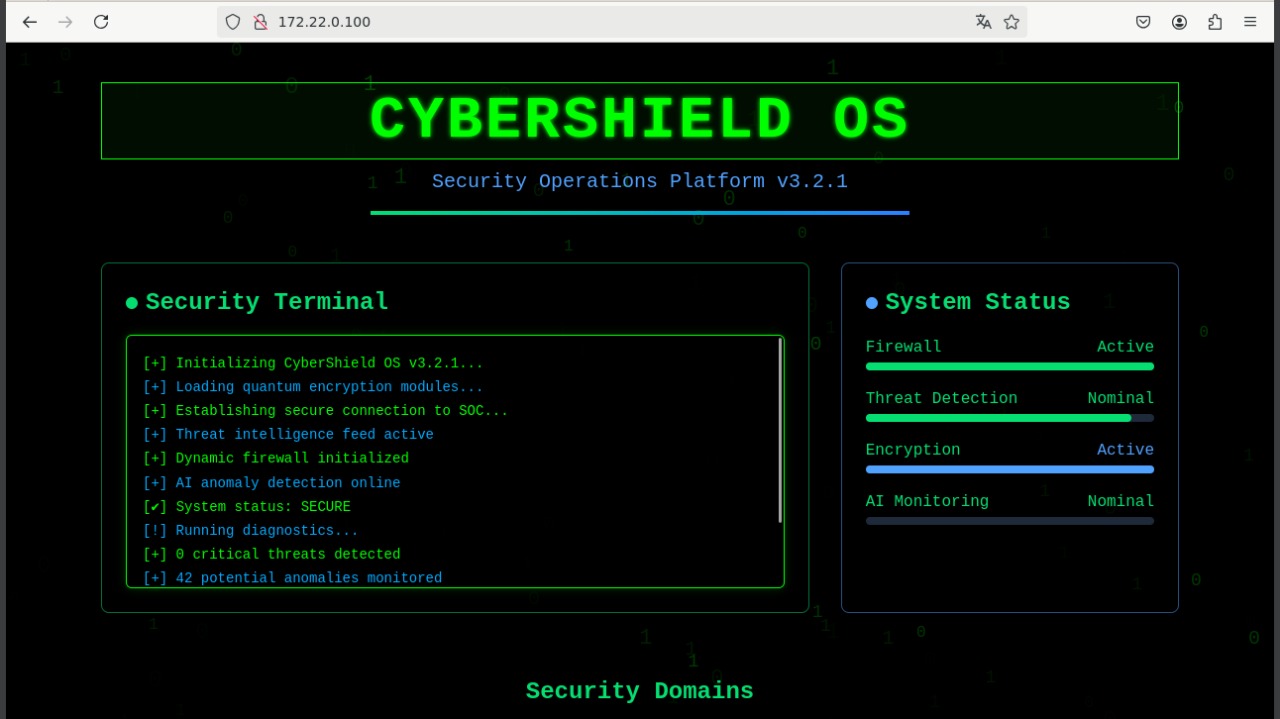This screenshot has width=1280, height=719.
Task: Click the shield tracking protection icon
Action: (x=233, y=22)
